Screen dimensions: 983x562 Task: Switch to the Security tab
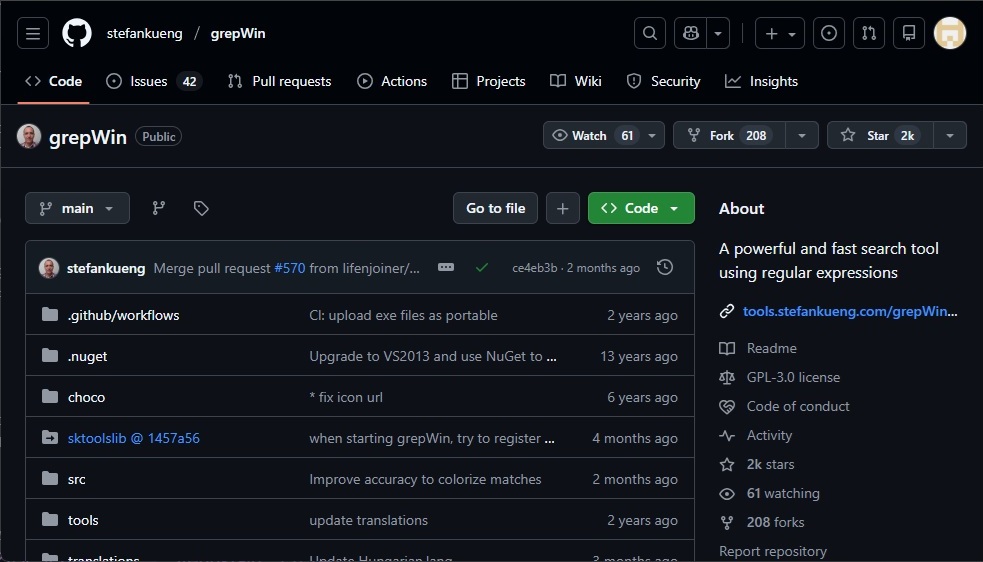click(x=663, y=82)
